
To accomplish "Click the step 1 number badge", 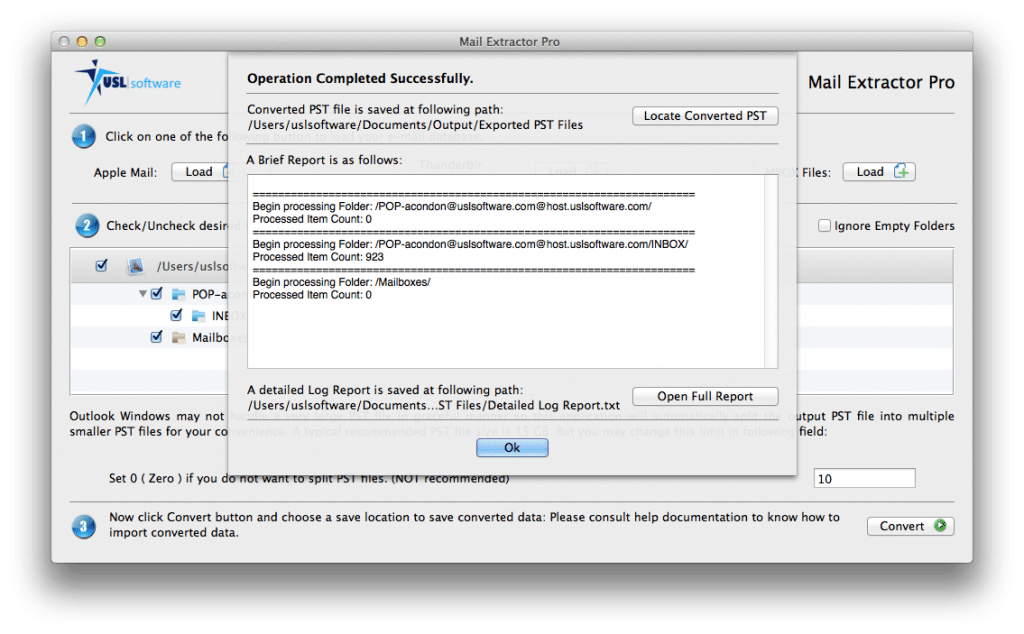I will click(x=84, y=137).
